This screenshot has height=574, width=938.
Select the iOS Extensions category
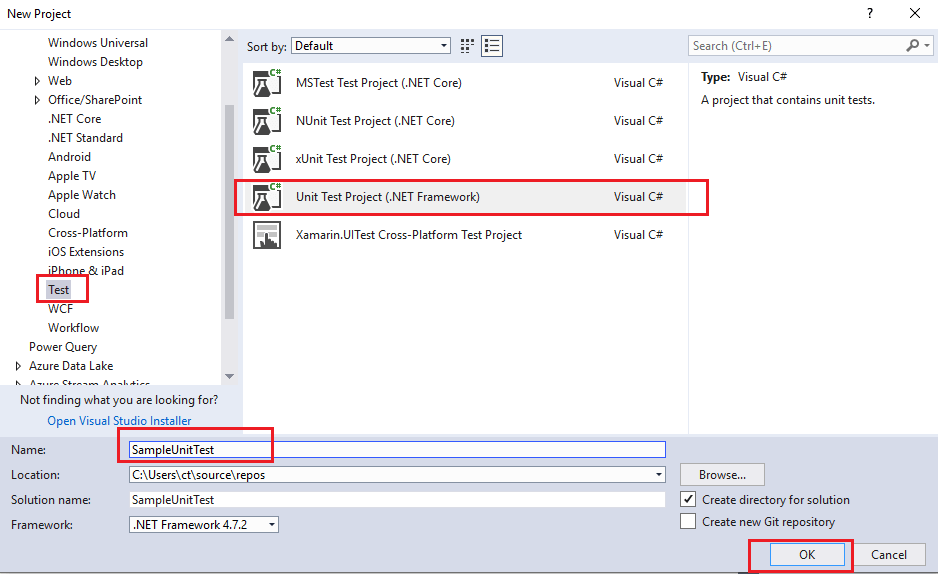click(86, 252)
